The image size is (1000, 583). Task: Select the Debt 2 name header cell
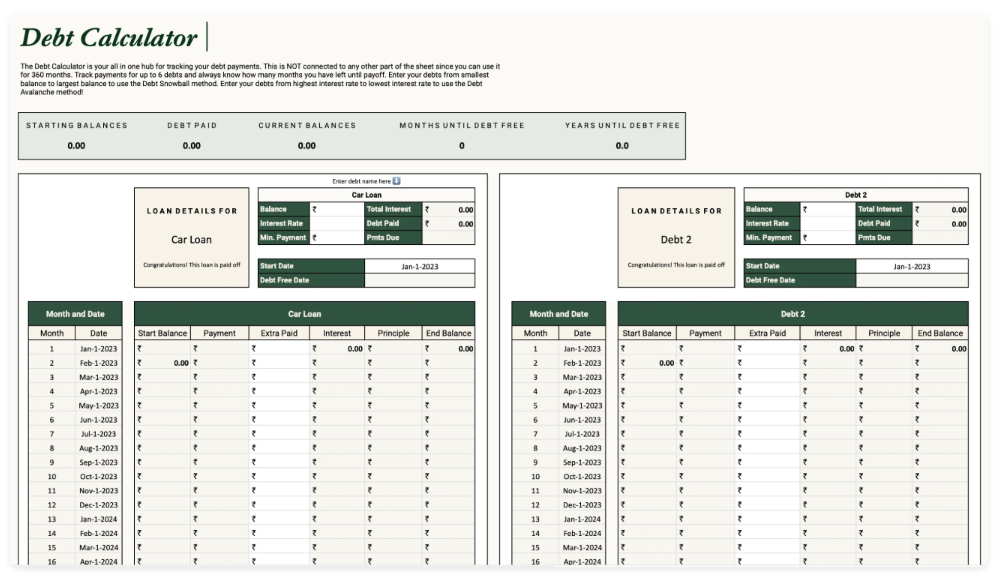tap(855, 195)
